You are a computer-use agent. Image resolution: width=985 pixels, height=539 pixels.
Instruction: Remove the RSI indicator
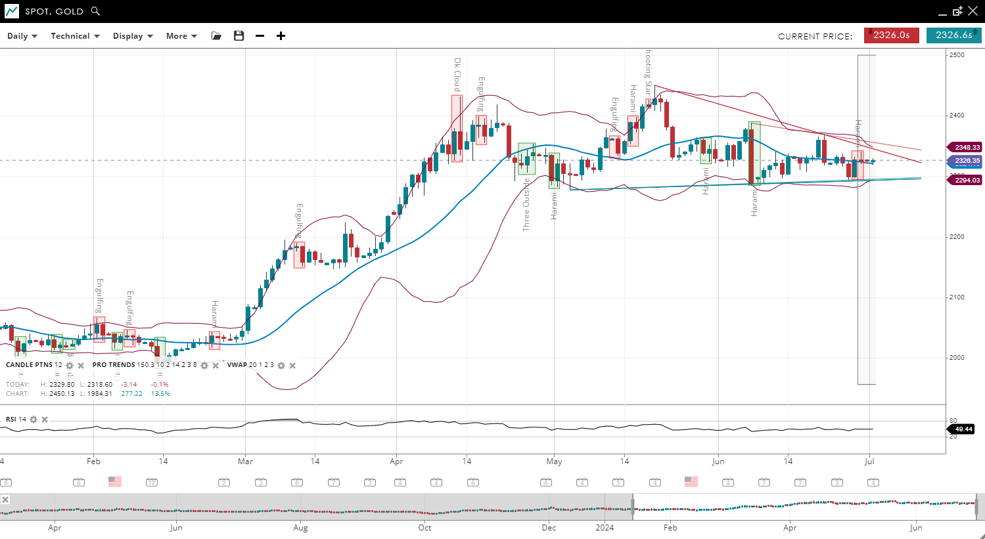(45, 420)
